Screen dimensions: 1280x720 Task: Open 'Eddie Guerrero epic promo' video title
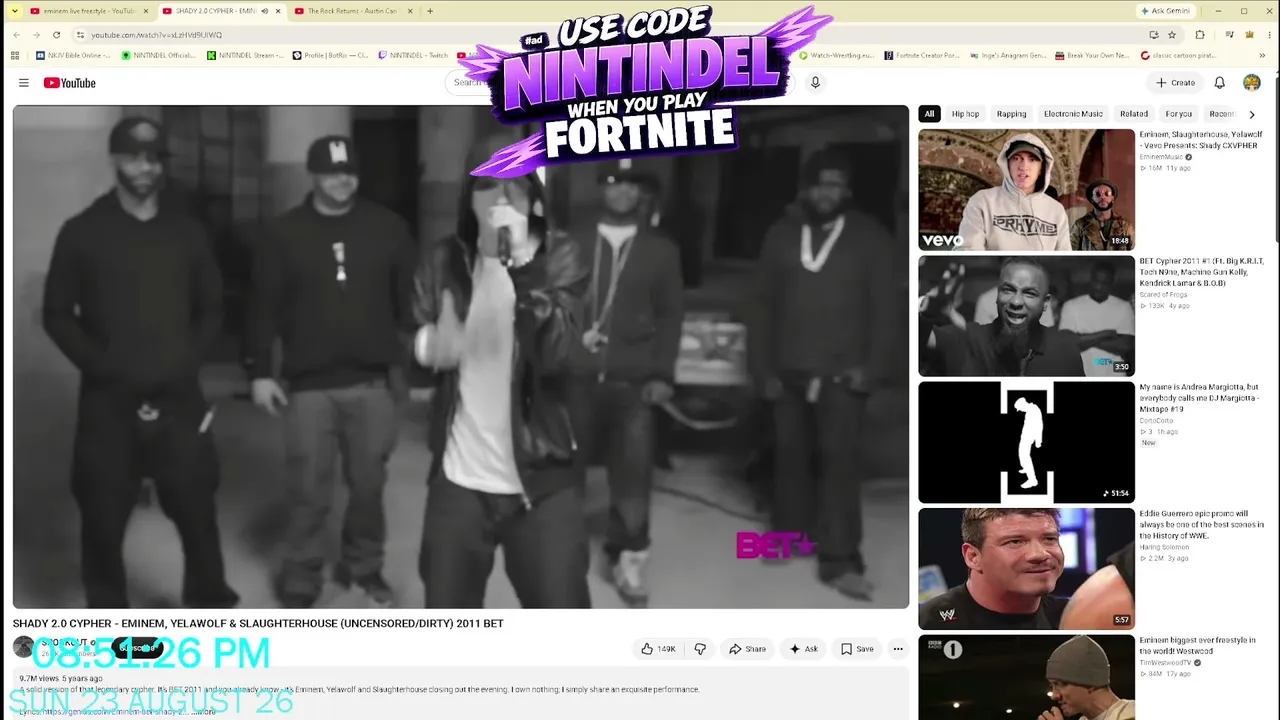click(1201, 525)
